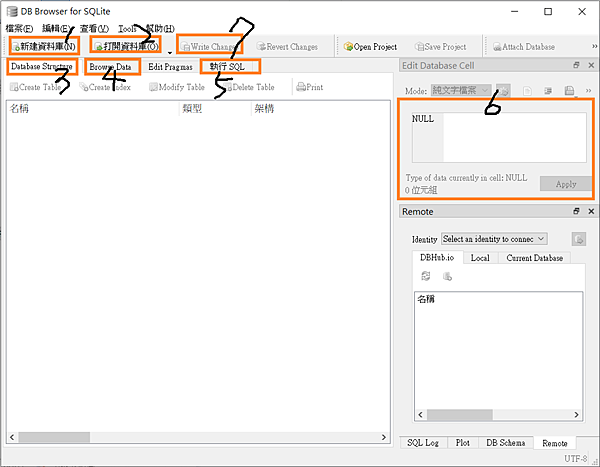Click the Remote list scroll left arrow
Image resolution: width=600 pixels, height=467 pixels.
point(421,415)
